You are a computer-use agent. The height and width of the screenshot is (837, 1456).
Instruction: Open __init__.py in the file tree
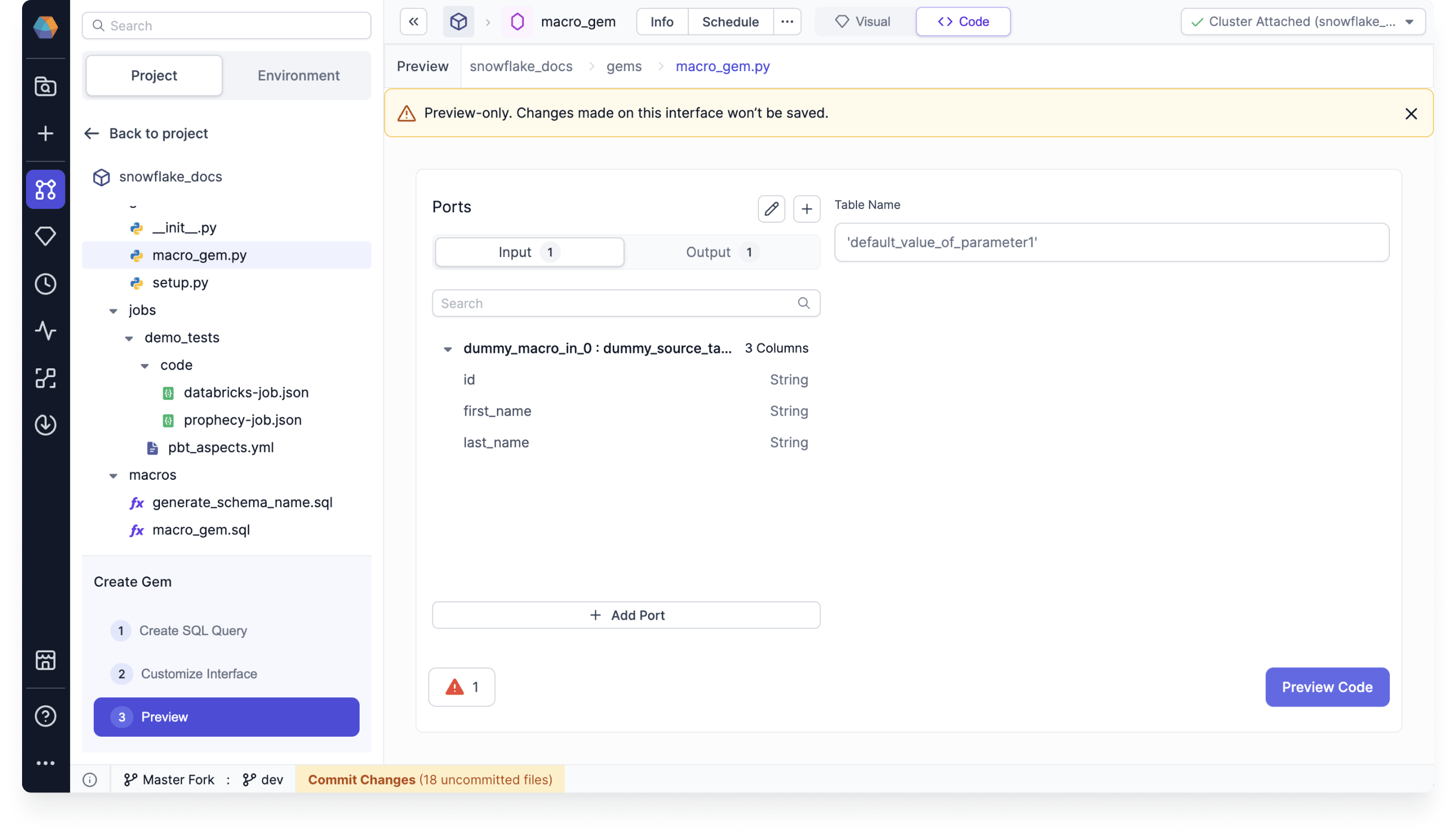(227, 228)
